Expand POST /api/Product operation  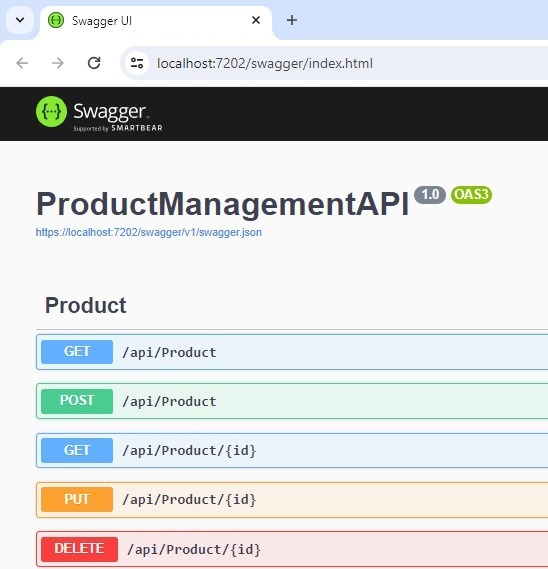click(x=292, y=401)
